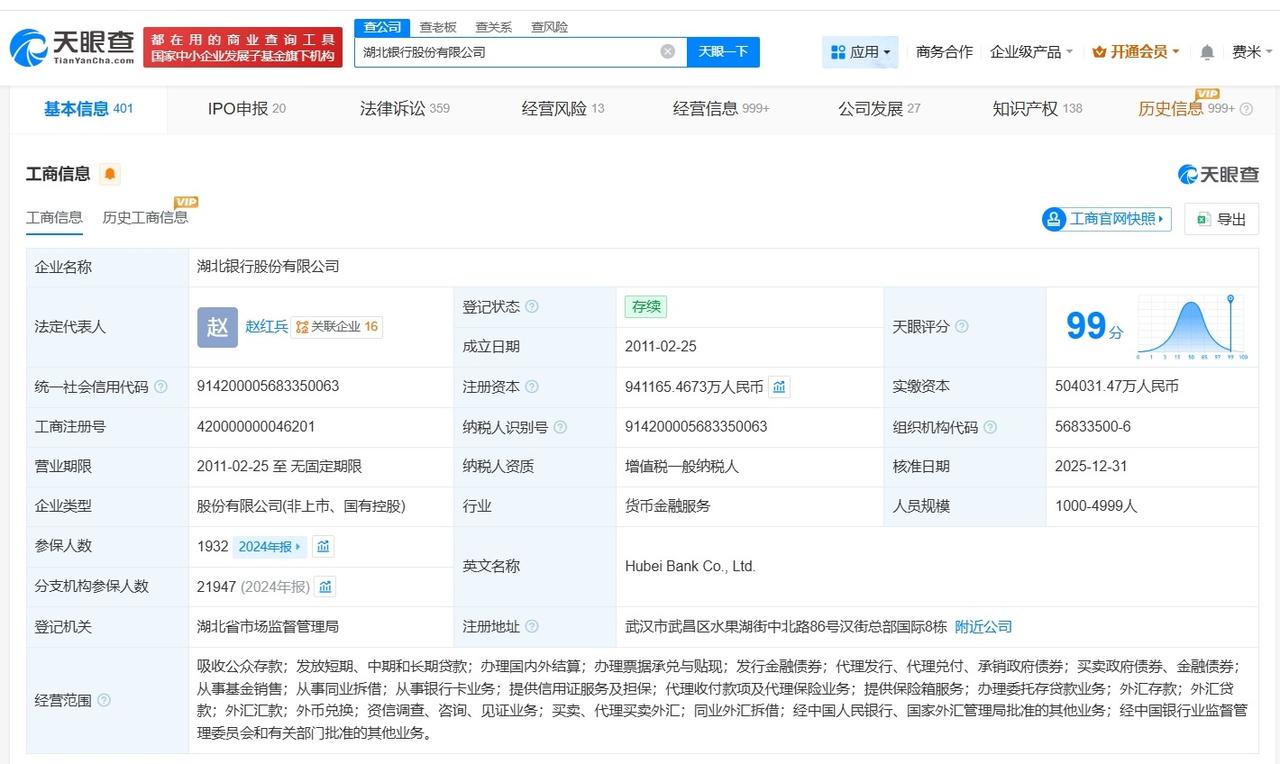This screenshot has height=764, width=1280.
Task: Expand the 应用 dropdown menu
Action: click(860, 52)
